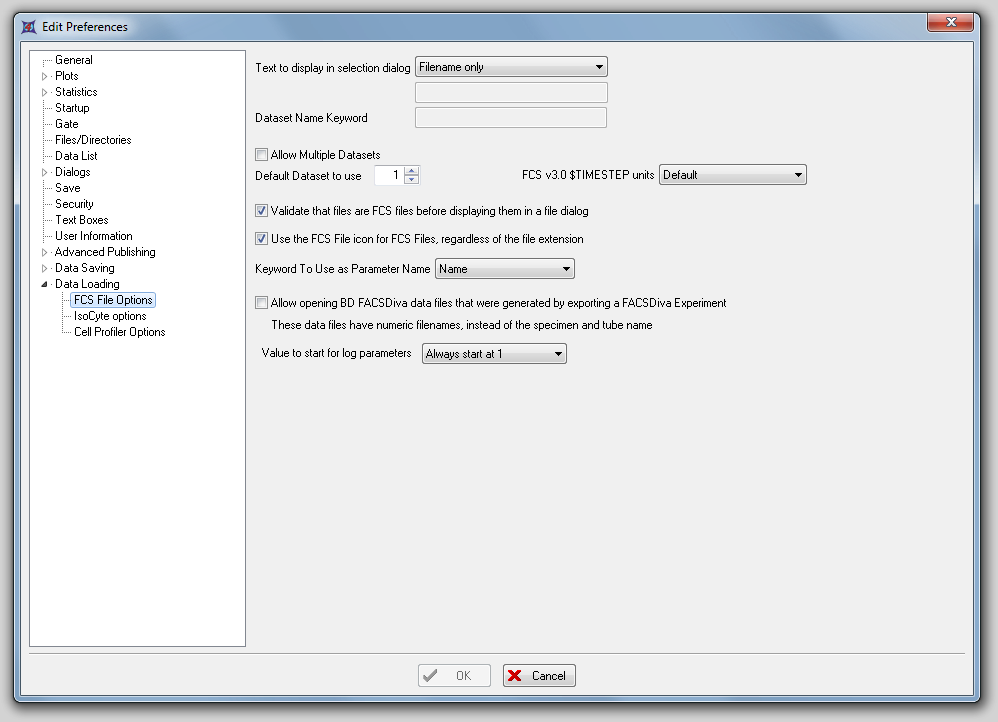Viewport: 998px width, 722px height.
Task: Close the Edit Preferences dialog
Action: [x=950, y=23]
